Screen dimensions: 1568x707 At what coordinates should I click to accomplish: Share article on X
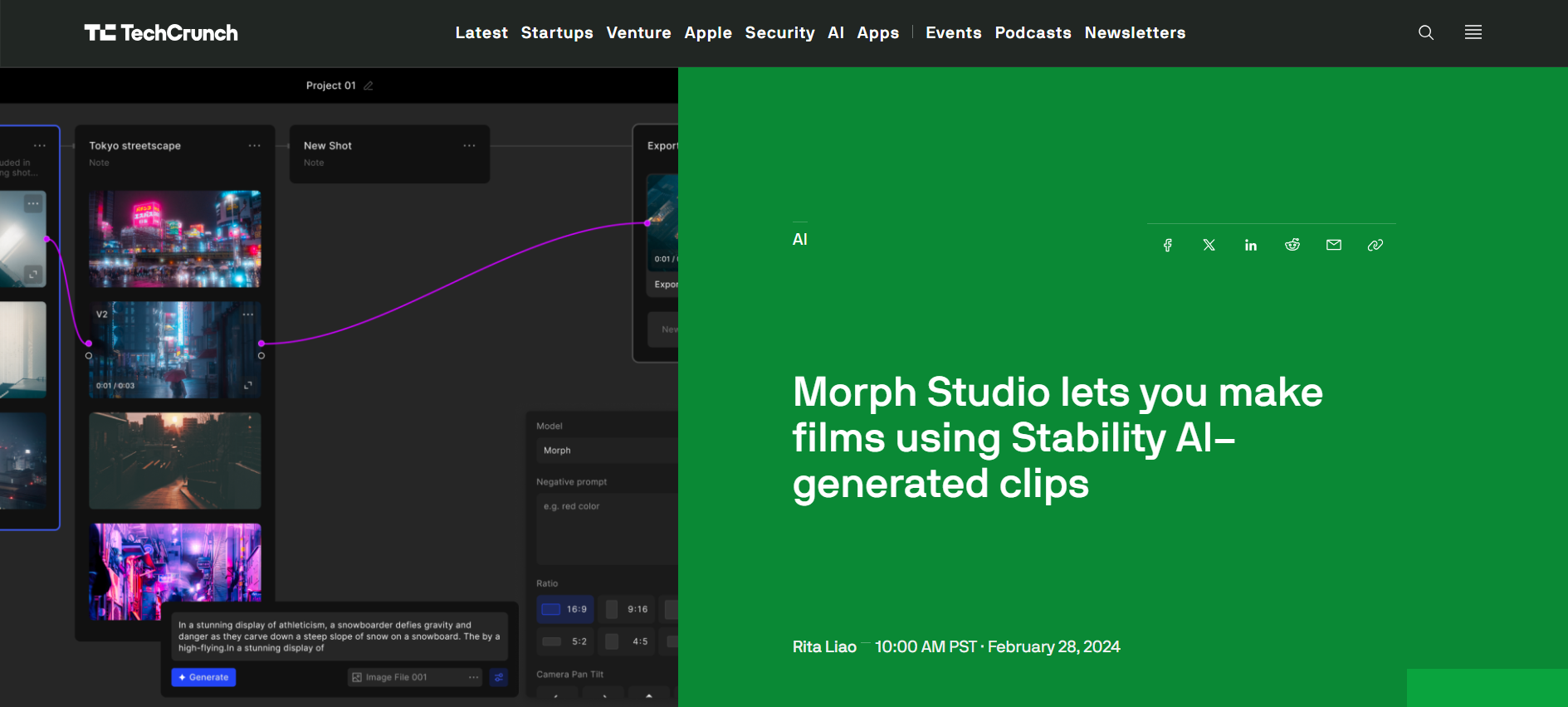1209,245
